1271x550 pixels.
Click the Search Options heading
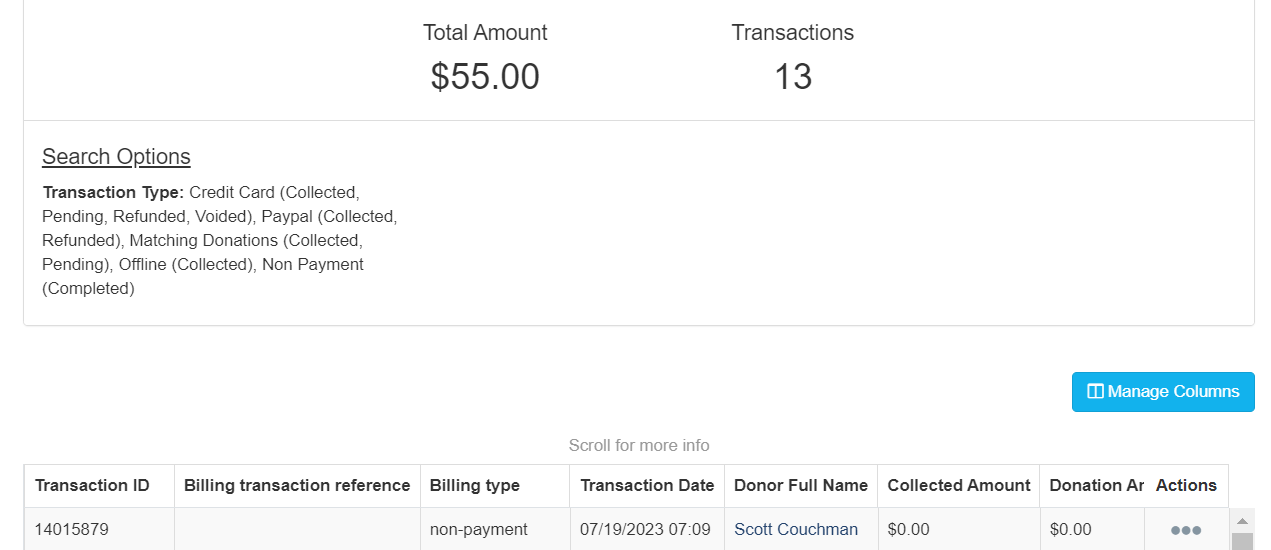coord(116,157)
